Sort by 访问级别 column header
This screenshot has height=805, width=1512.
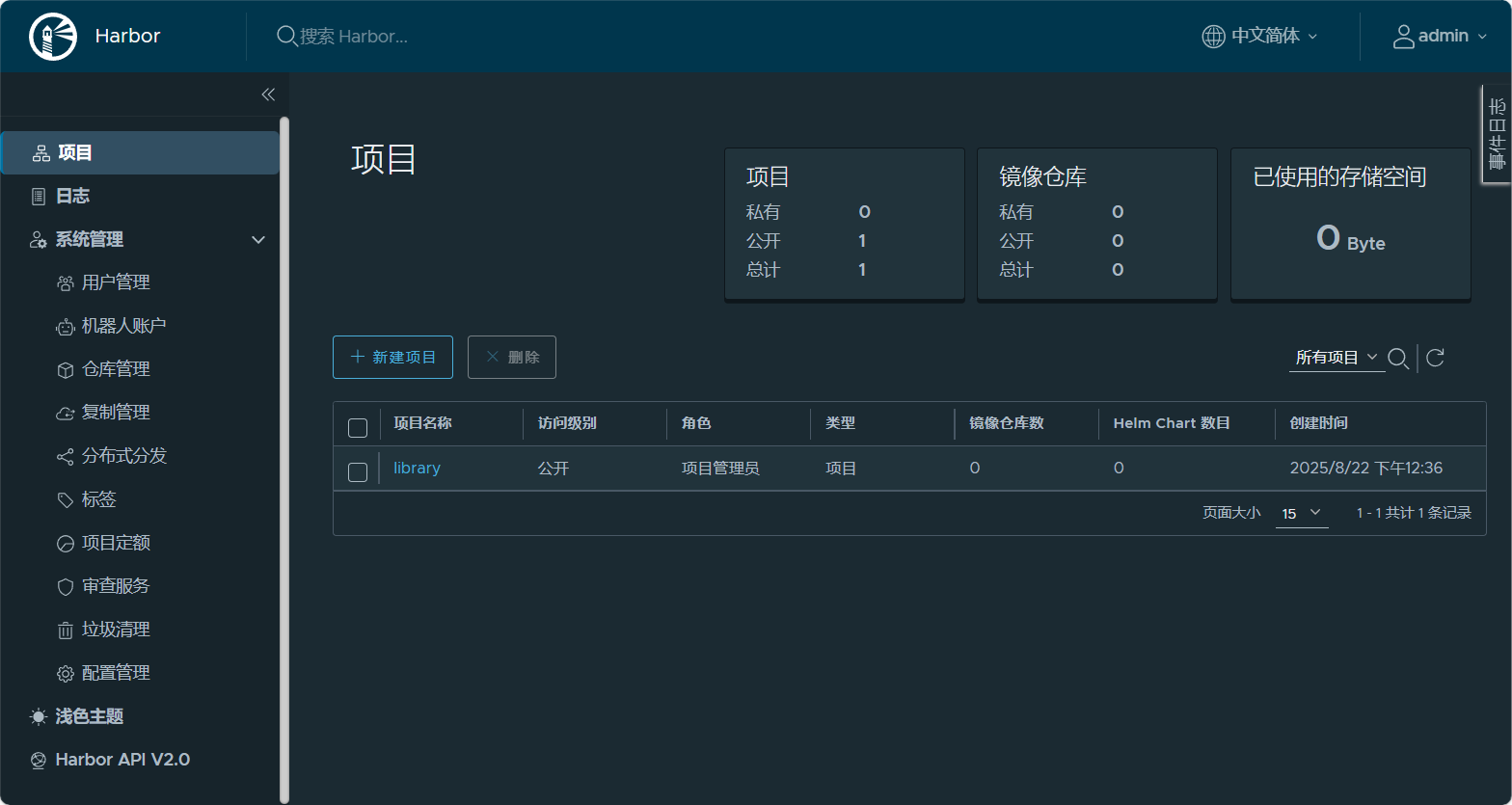(x=567, y=423)
